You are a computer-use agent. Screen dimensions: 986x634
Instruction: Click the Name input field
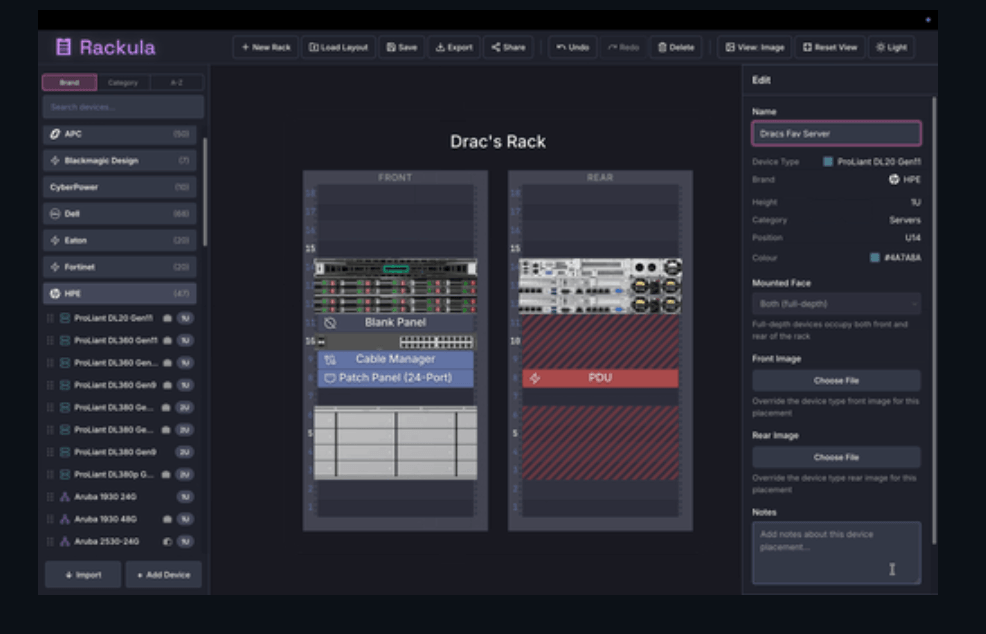coord(836,134)
